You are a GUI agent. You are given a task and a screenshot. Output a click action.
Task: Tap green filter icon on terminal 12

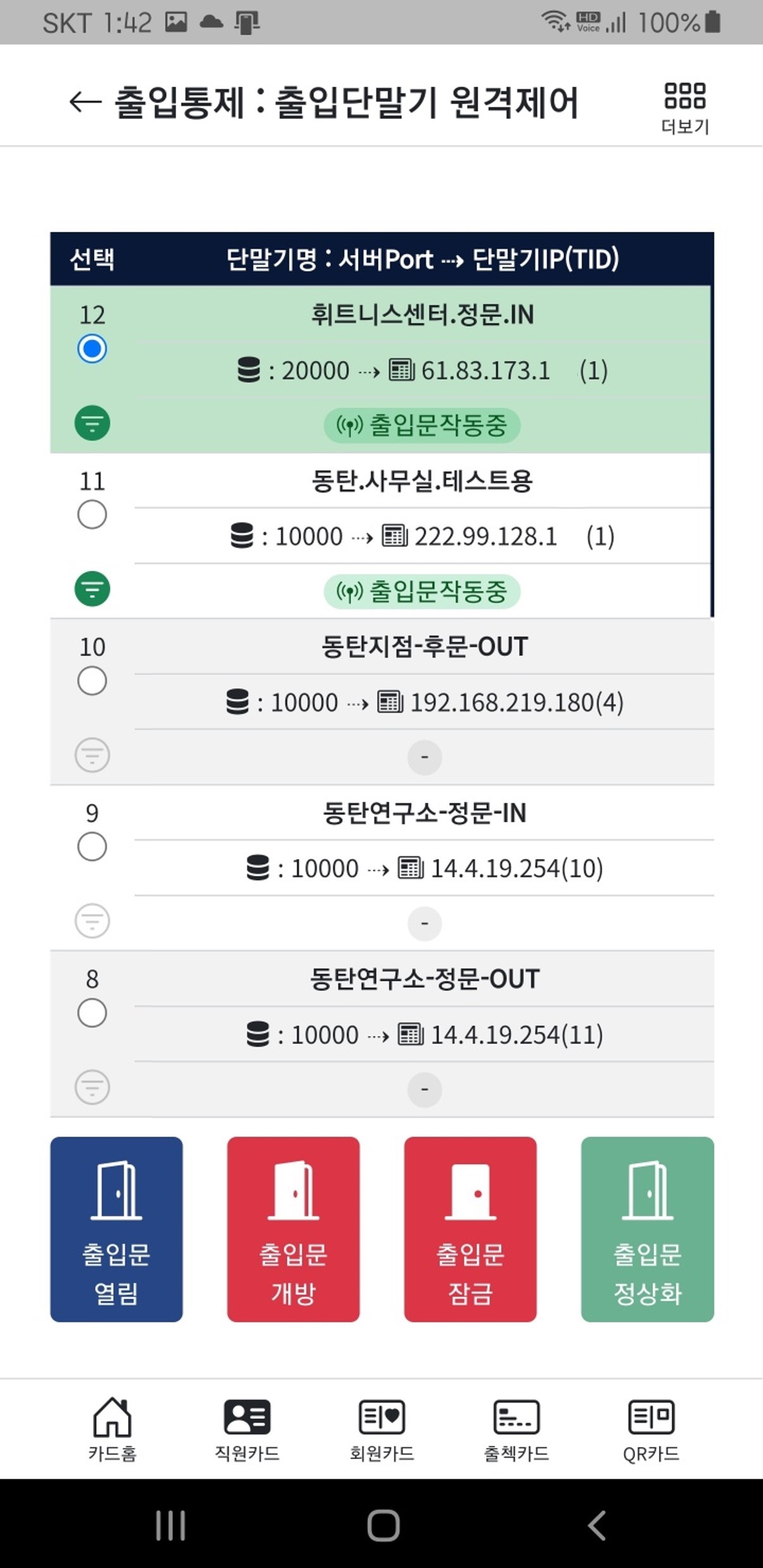(x=93, y=423)
